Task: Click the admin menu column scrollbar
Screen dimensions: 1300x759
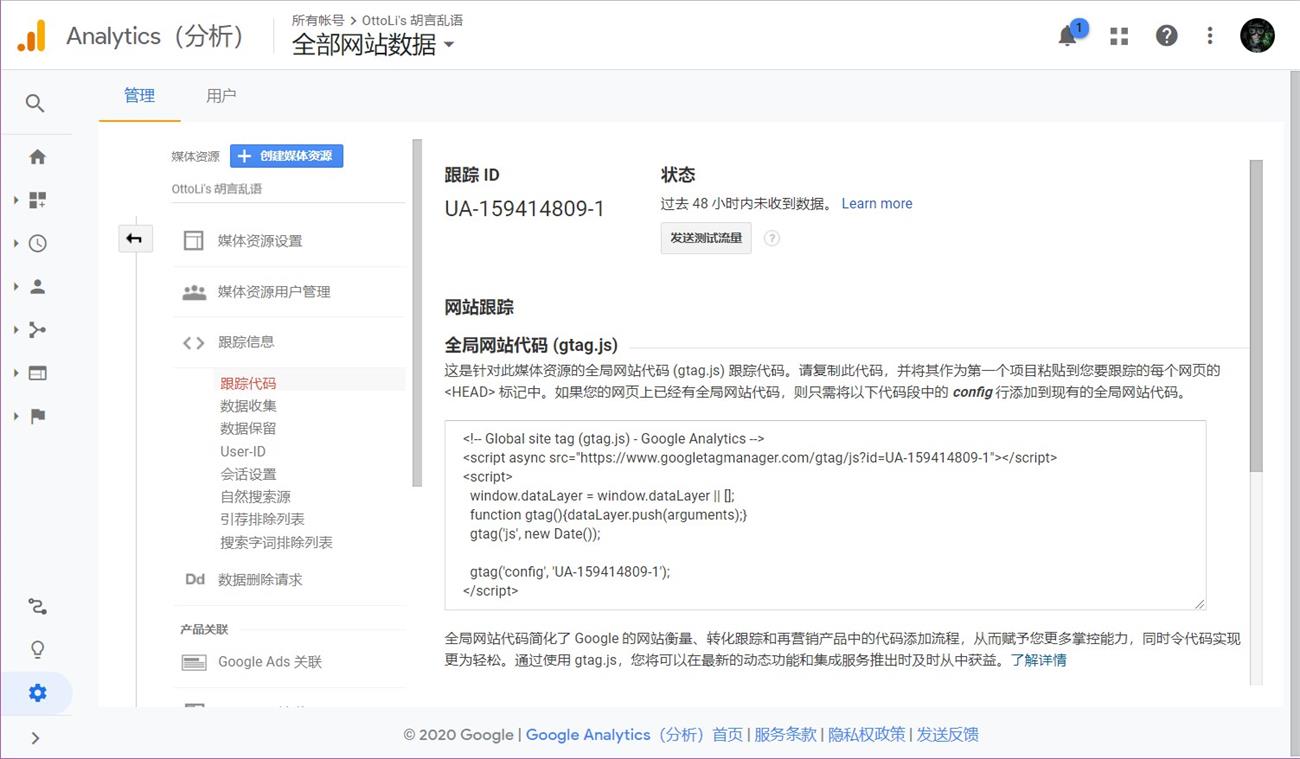Action: click(417, 313)
